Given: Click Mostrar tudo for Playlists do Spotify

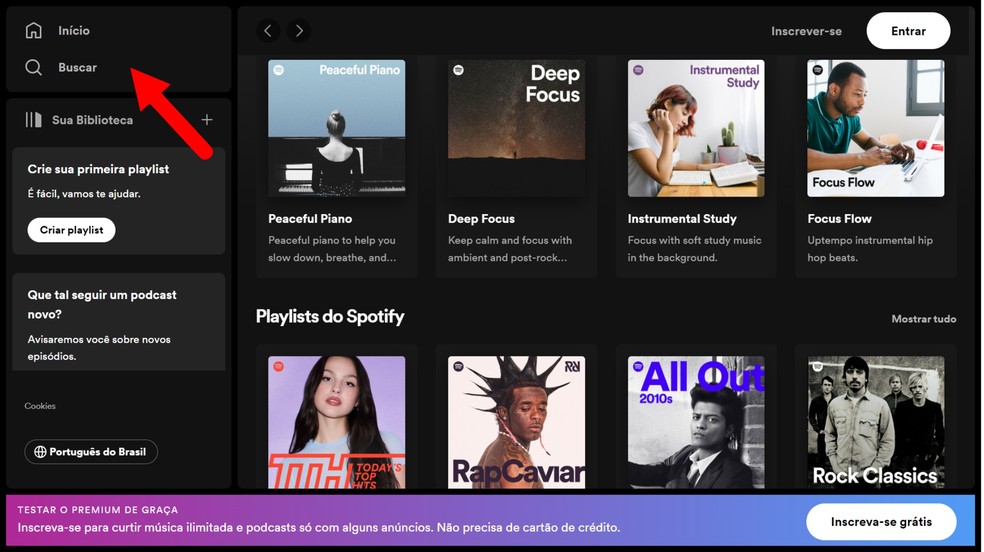Looking at the screenshot, I should click(x=924, y=319).
